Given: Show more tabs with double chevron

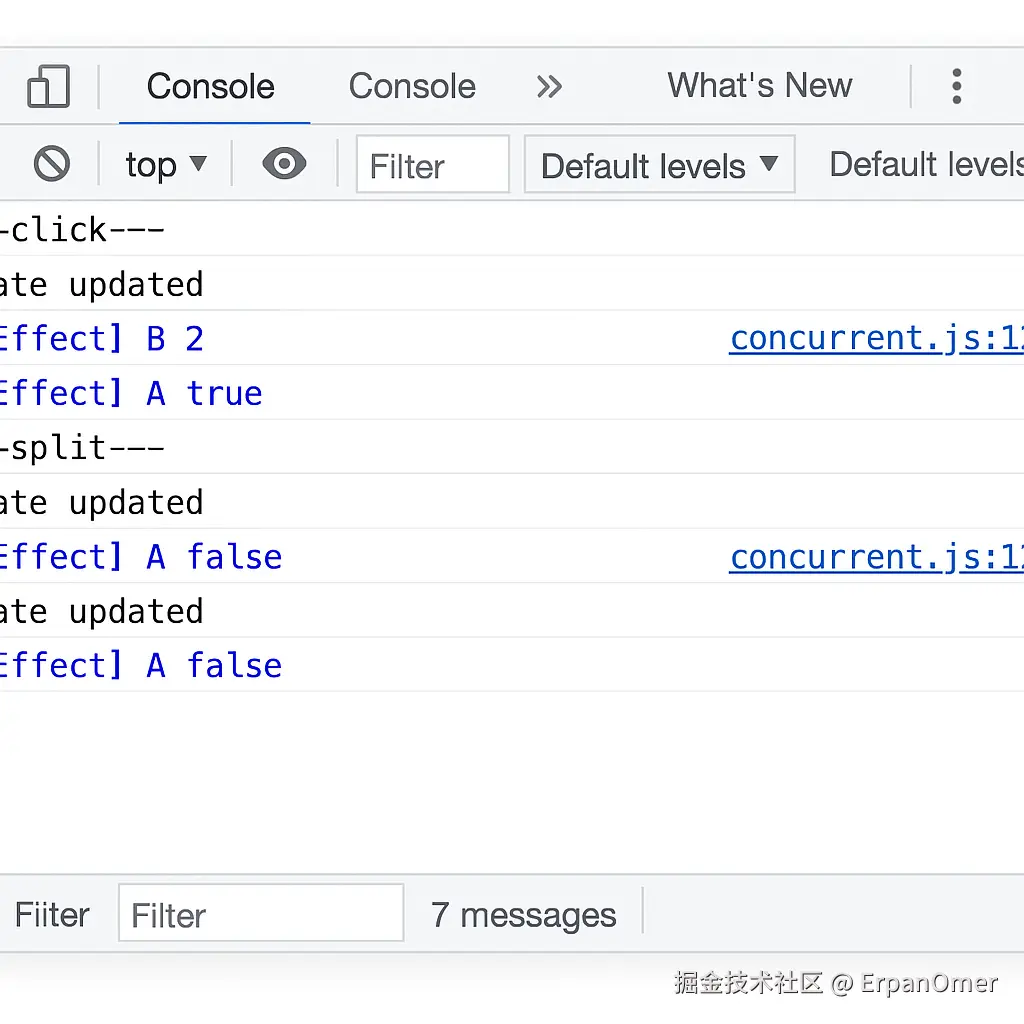Looking at the screenshot, I should pos(549,86).
